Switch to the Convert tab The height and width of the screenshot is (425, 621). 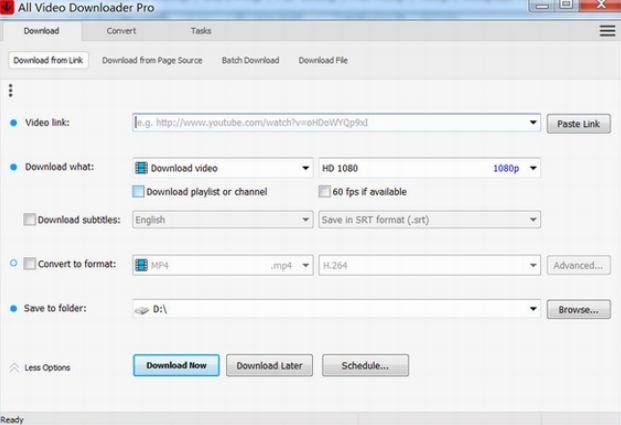(121, 31)
